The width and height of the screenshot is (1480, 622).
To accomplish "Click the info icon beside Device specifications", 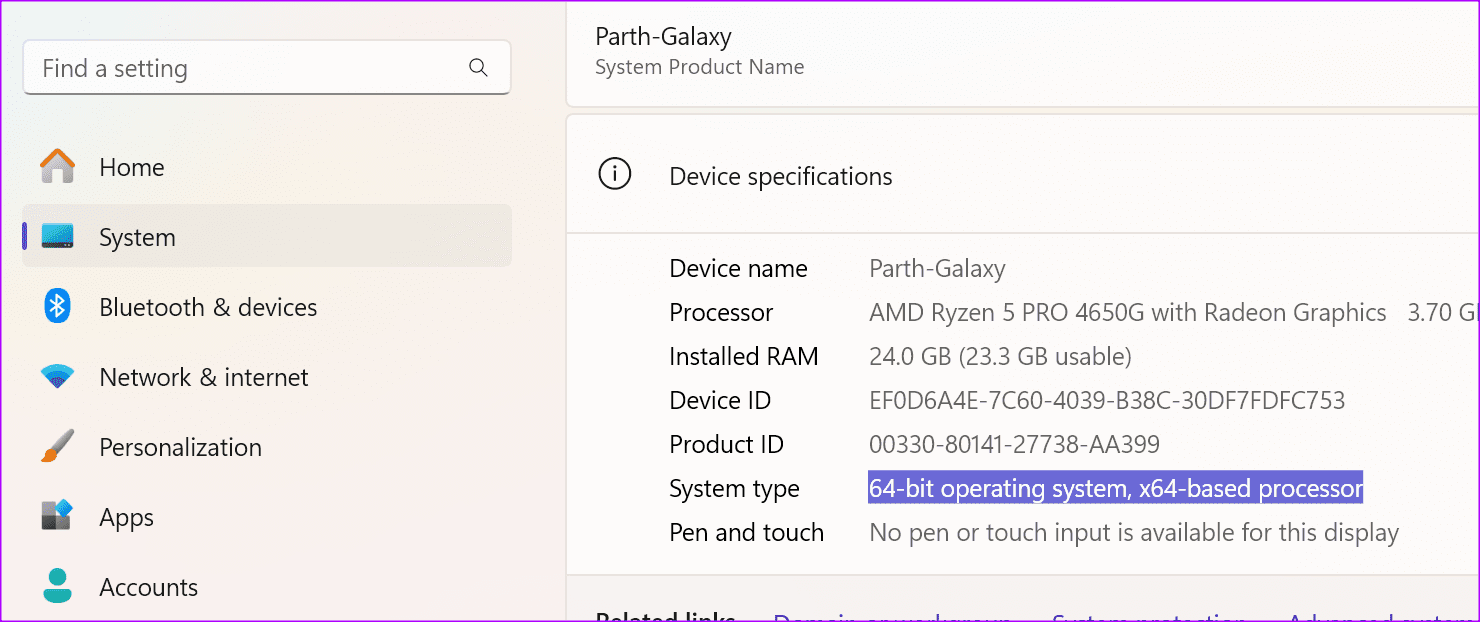I will point(614,174).
